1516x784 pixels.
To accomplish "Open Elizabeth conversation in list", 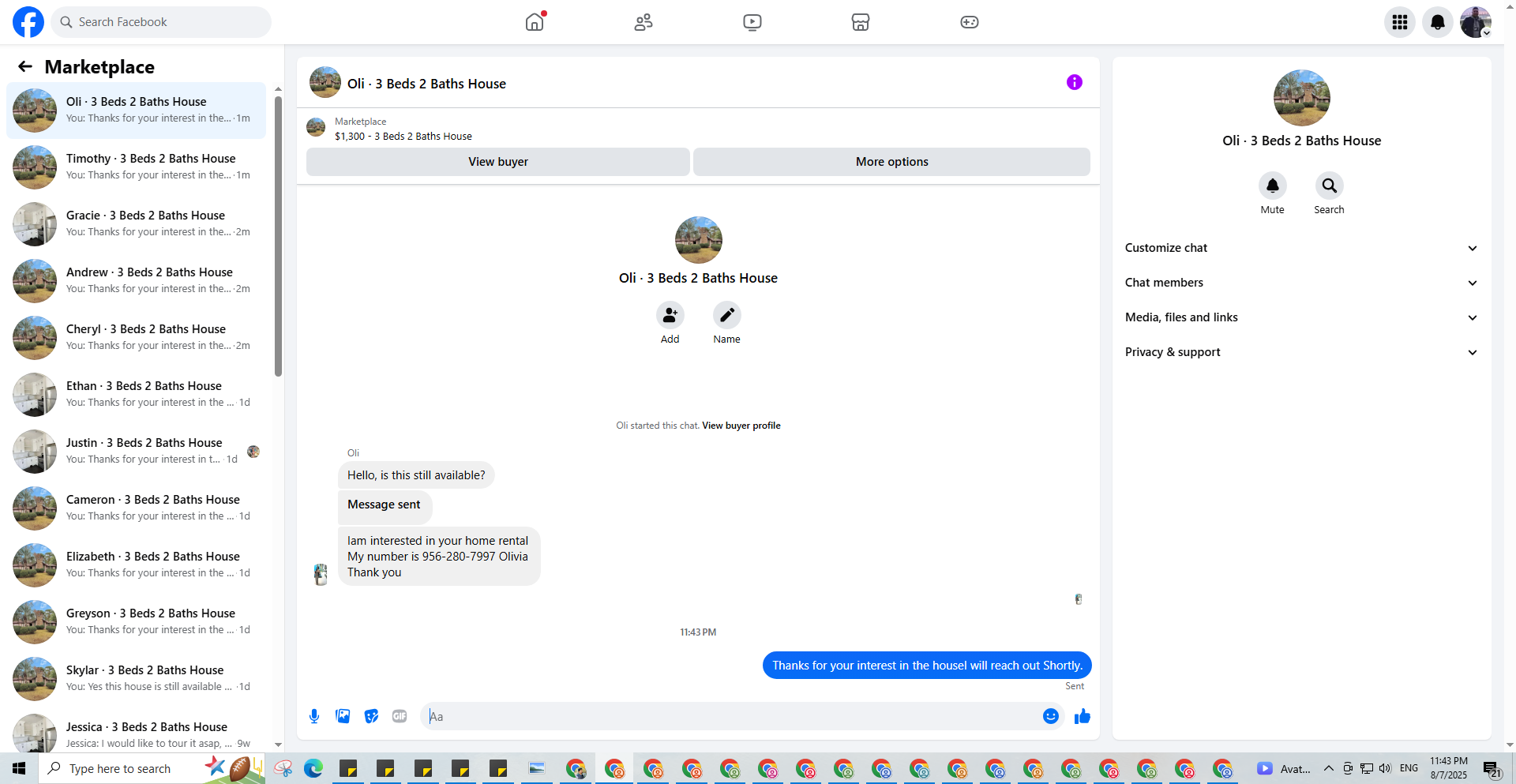I will [136, 565].
